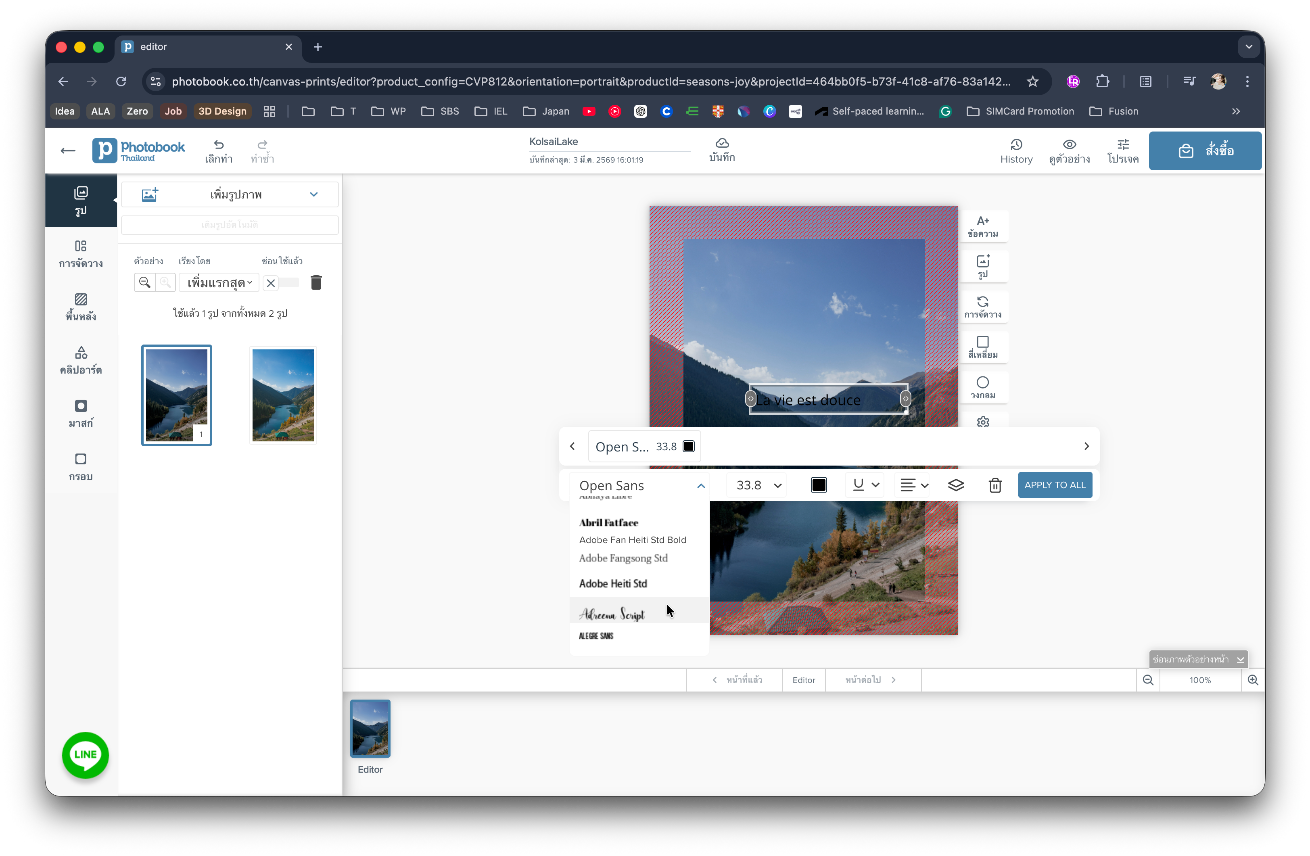
Task: Choose the Adreena Script font
Action: click(x=613, y=614)
